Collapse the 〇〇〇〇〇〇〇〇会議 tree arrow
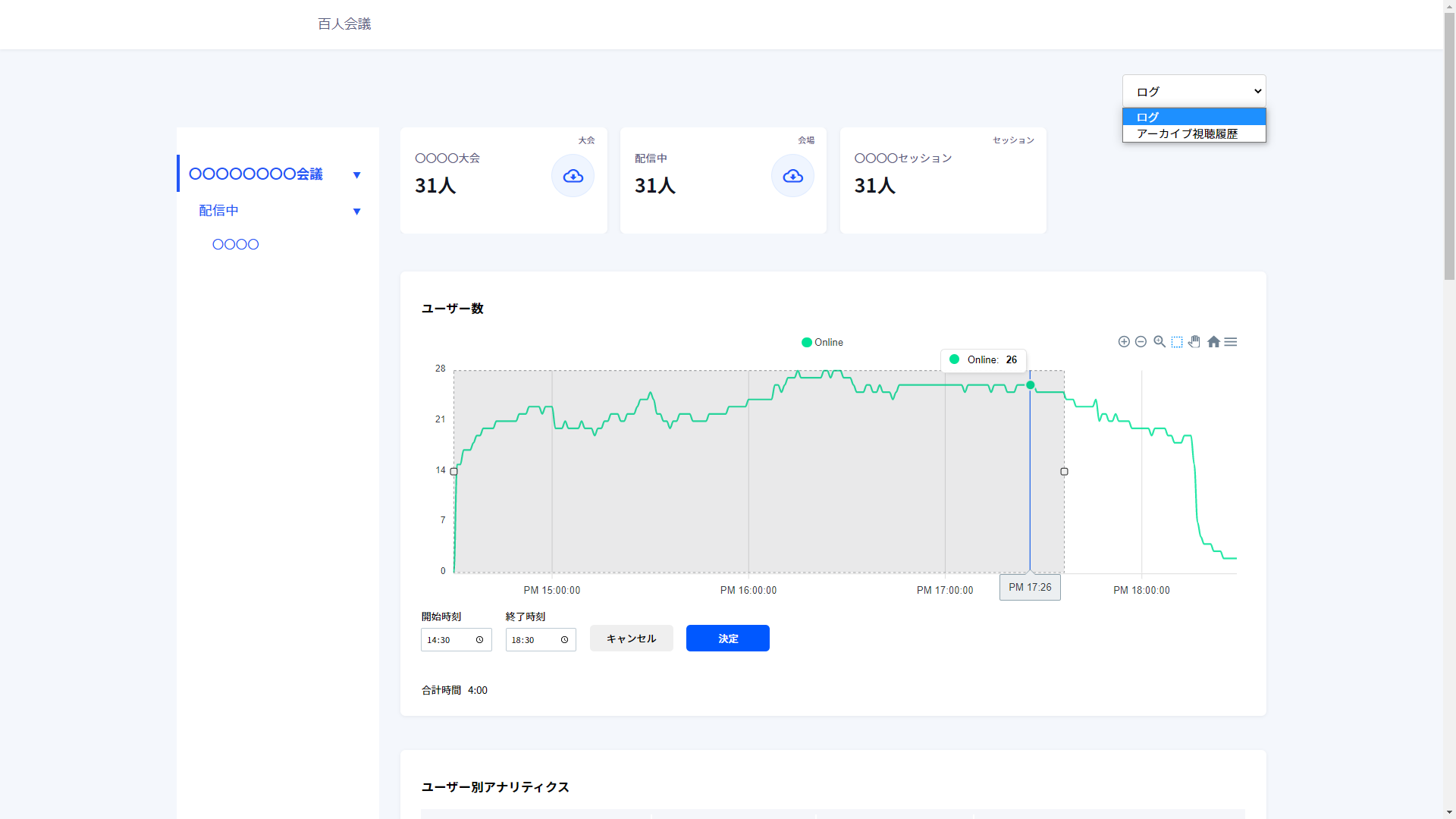 (356, 175)
